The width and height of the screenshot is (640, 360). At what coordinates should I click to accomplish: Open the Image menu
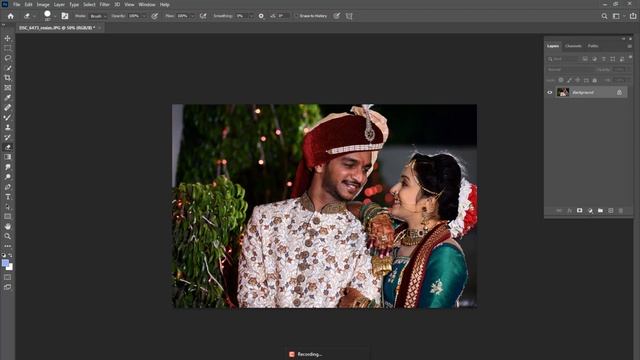pyautogui.click(x=43, y=4)
